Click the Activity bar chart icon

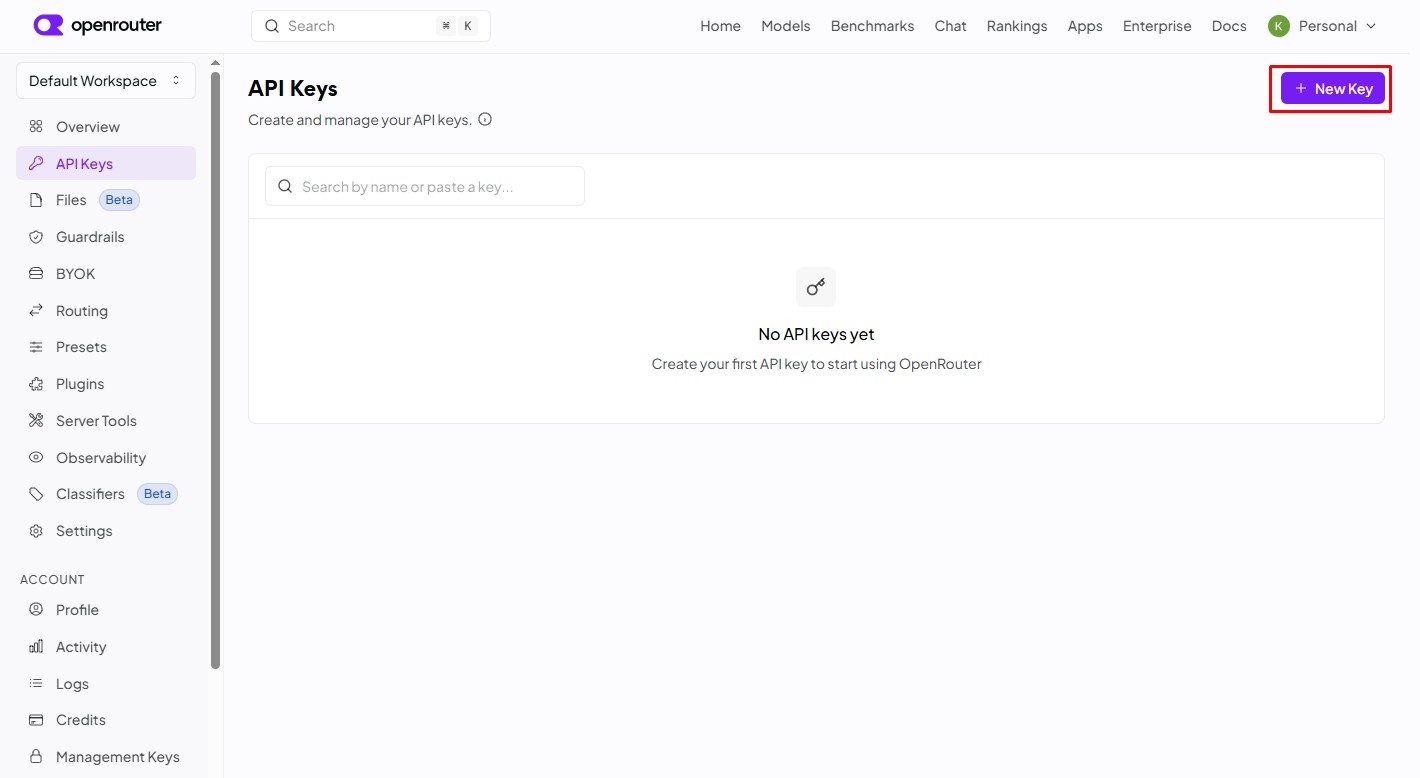coord(36,647)
